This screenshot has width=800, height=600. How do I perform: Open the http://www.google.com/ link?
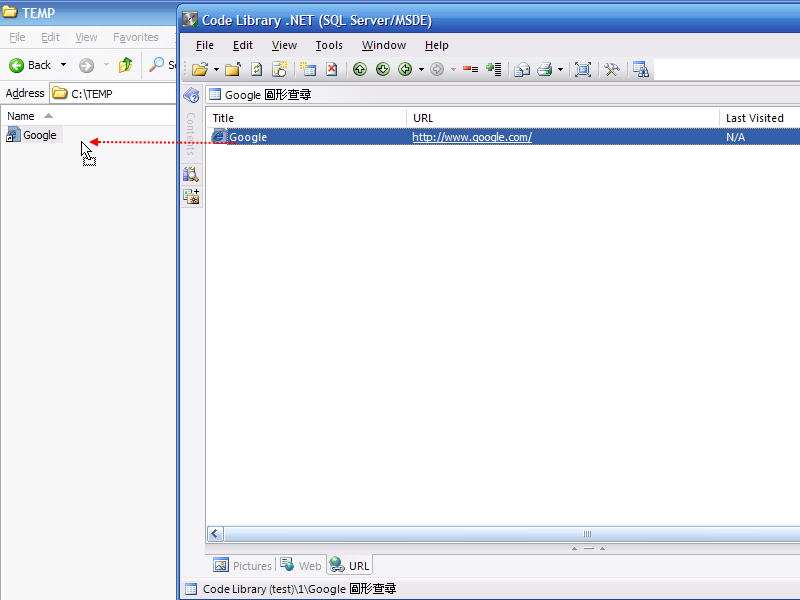472,137
